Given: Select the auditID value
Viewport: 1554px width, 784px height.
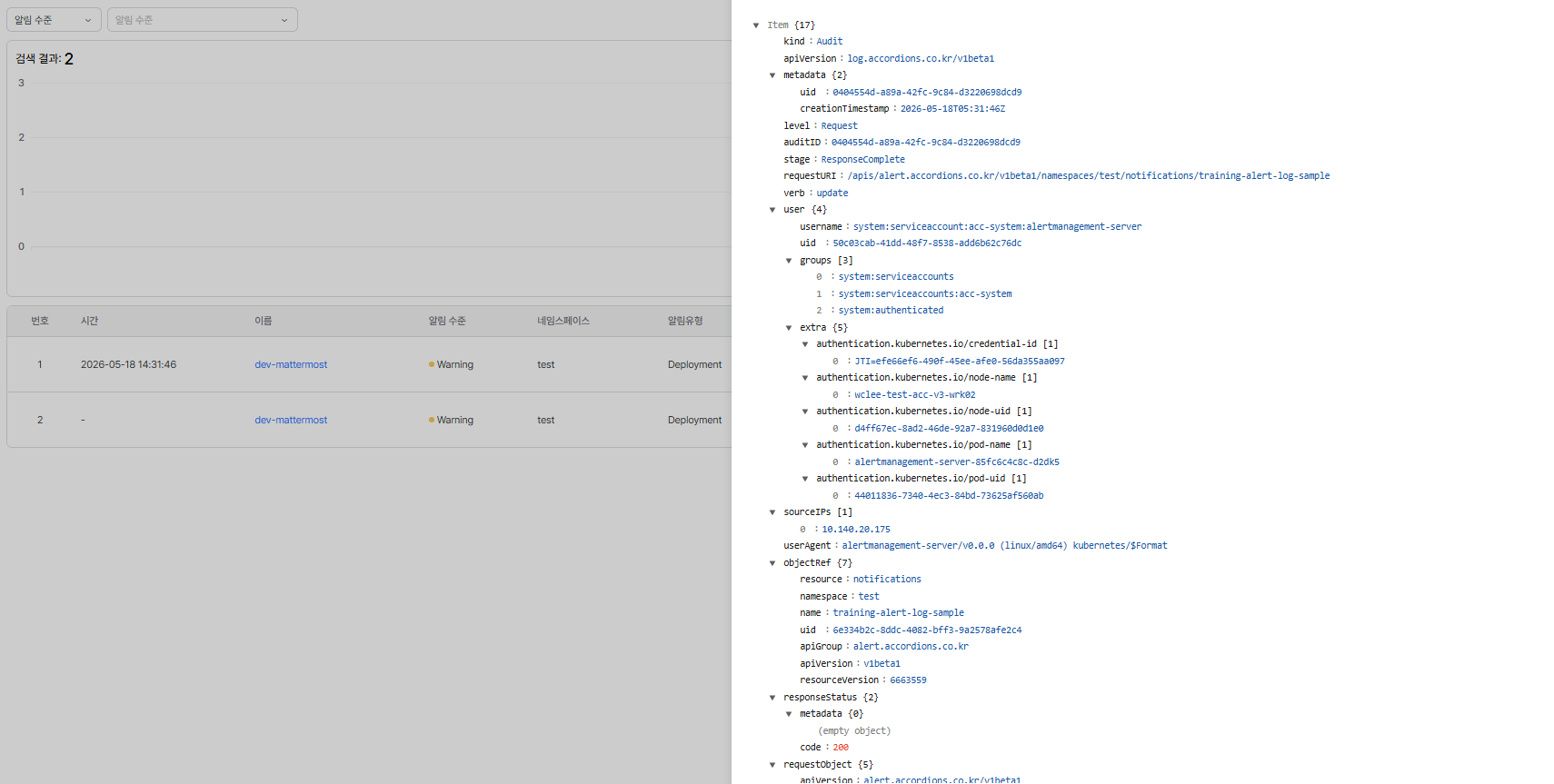Looking at the screenshot, I should (926, 143).
